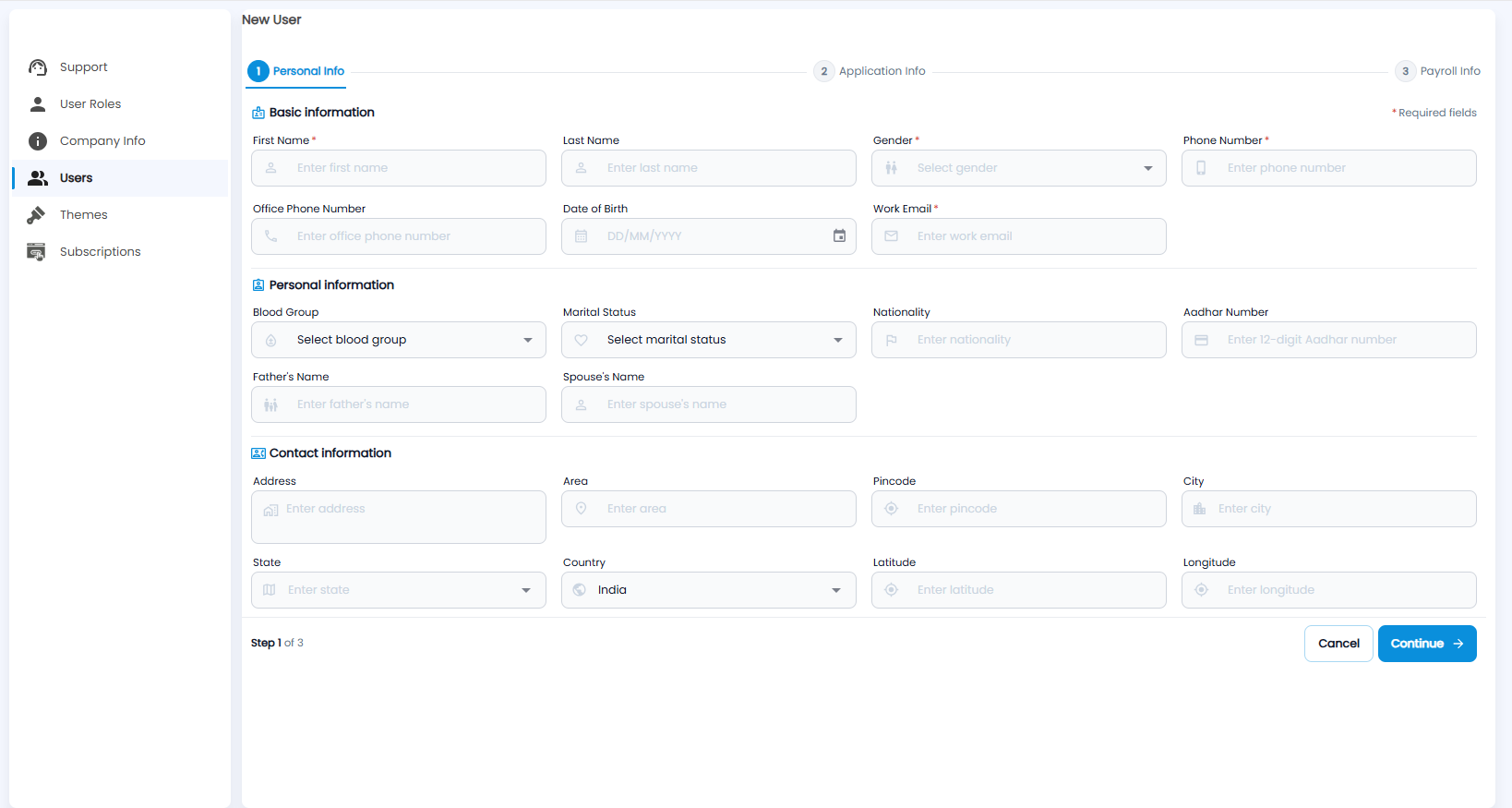Click the Users group icon
This screenshot has width=1512, height=808.
click(x=38, y=178)
